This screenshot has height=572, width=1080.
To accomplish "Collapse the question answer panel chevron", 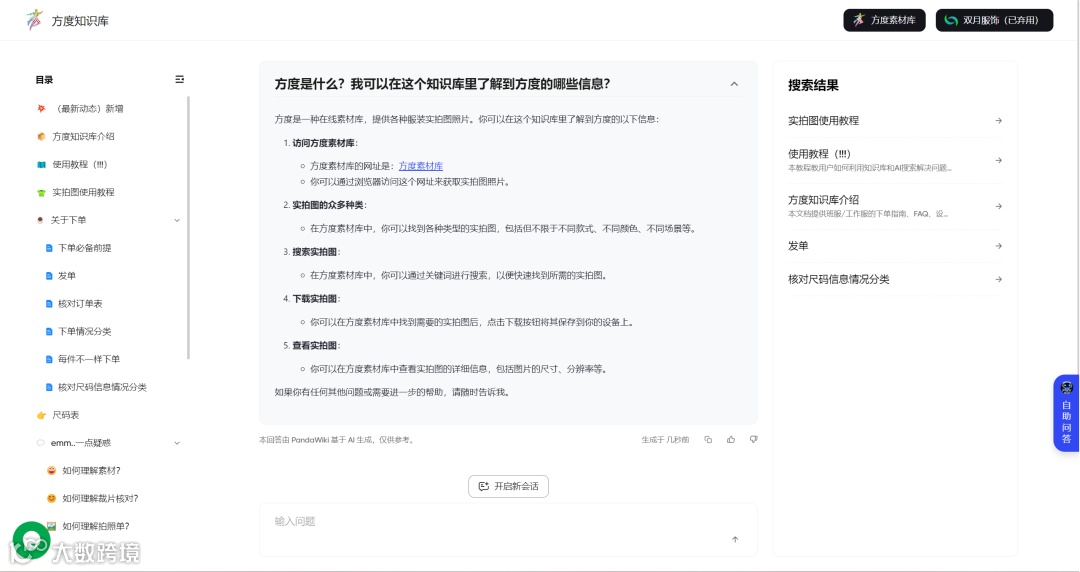I will click(734, 84).
